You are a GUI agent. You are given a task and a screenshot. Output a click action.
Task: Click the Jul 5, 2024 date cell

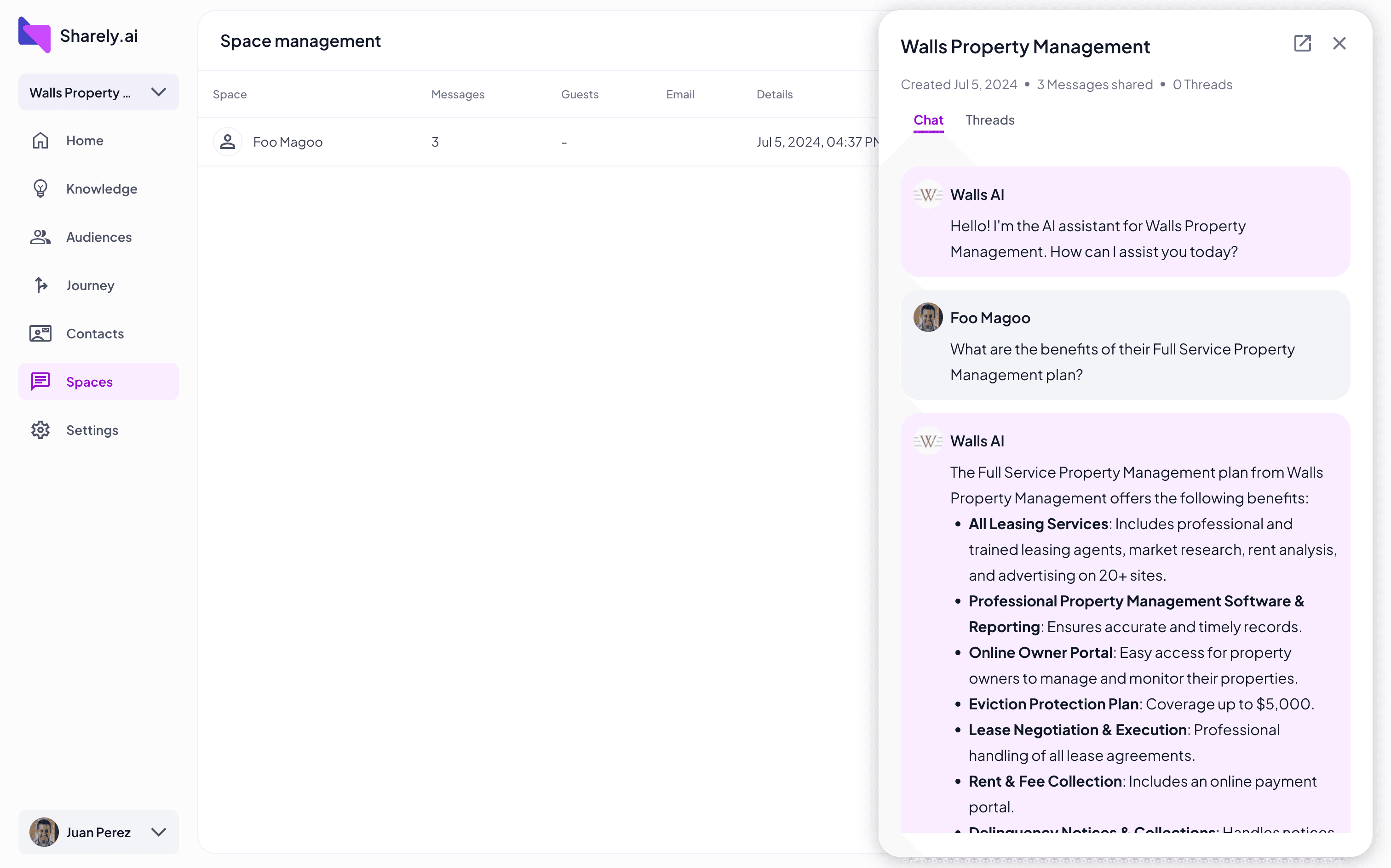click(817, 142)
